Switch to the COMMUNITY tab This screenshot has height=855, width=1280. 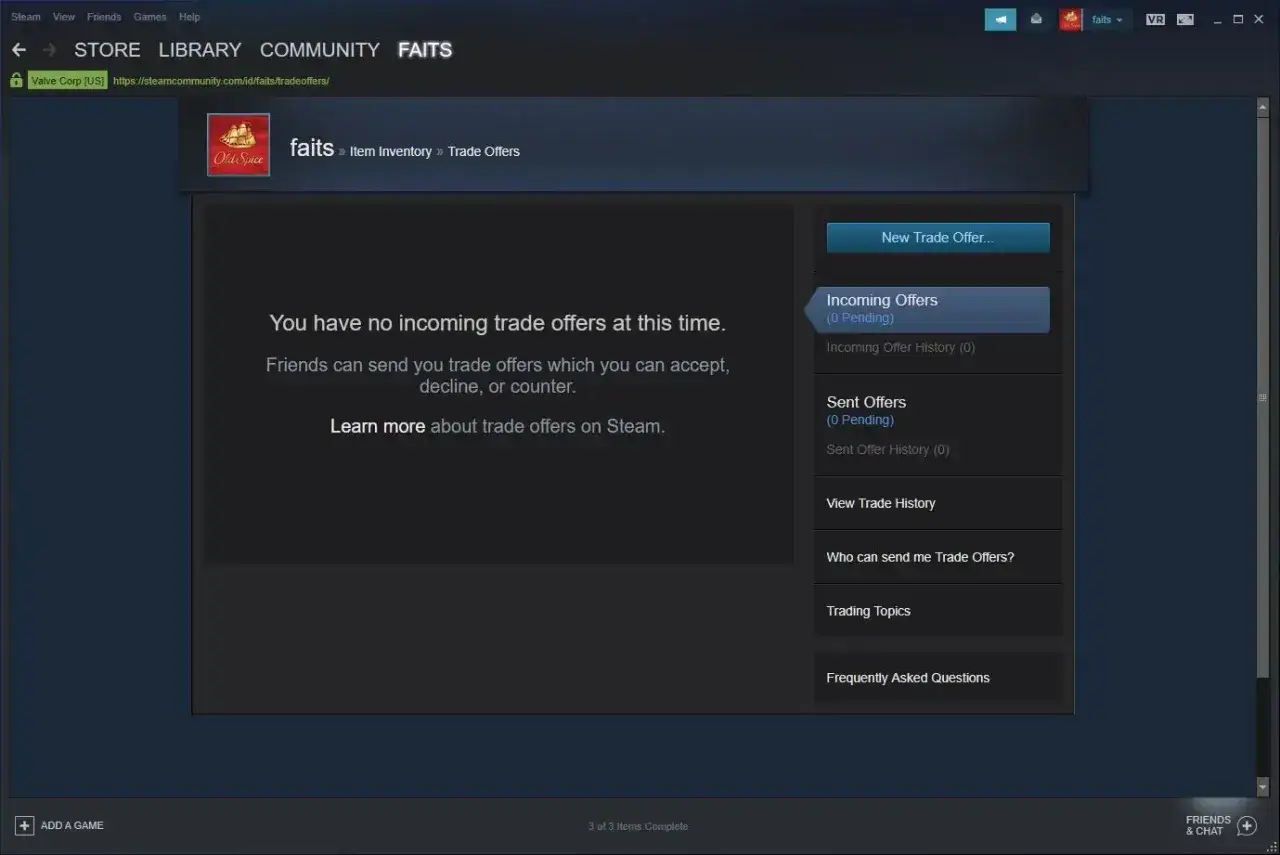(320, 50)
